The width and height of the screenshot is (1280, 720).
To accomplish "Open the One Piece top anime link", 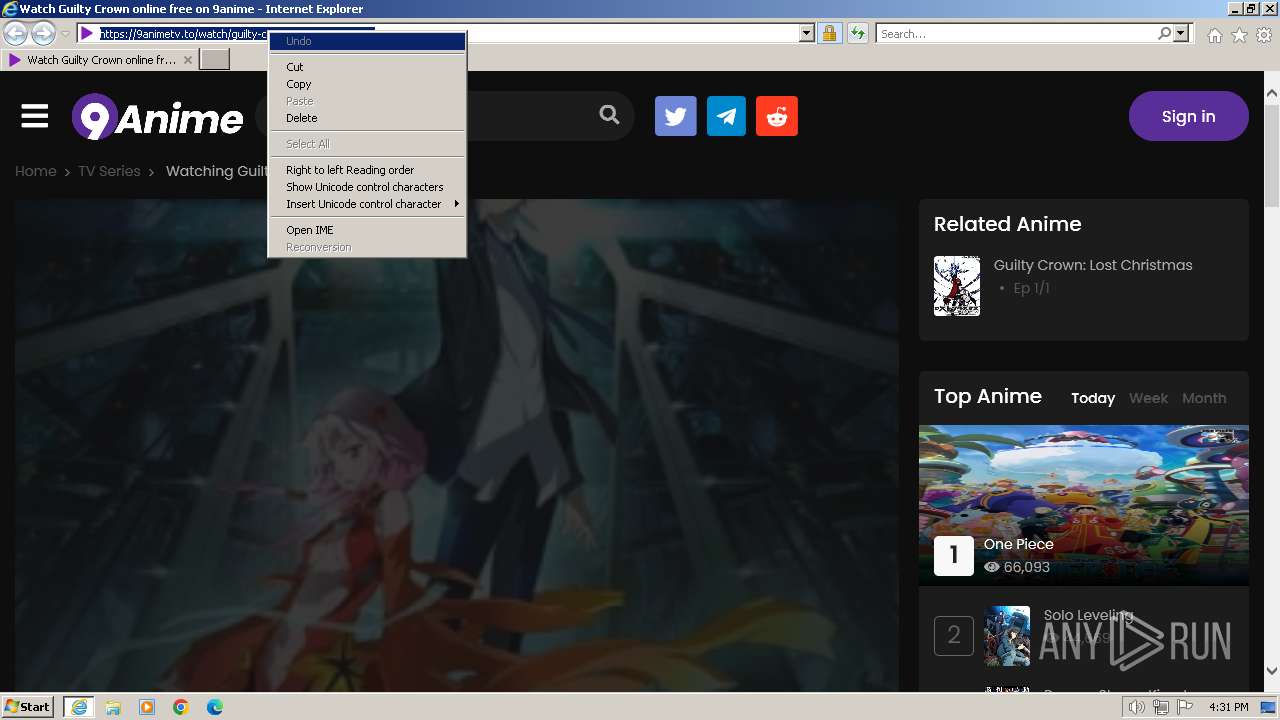I will [x=1019, y=544].
